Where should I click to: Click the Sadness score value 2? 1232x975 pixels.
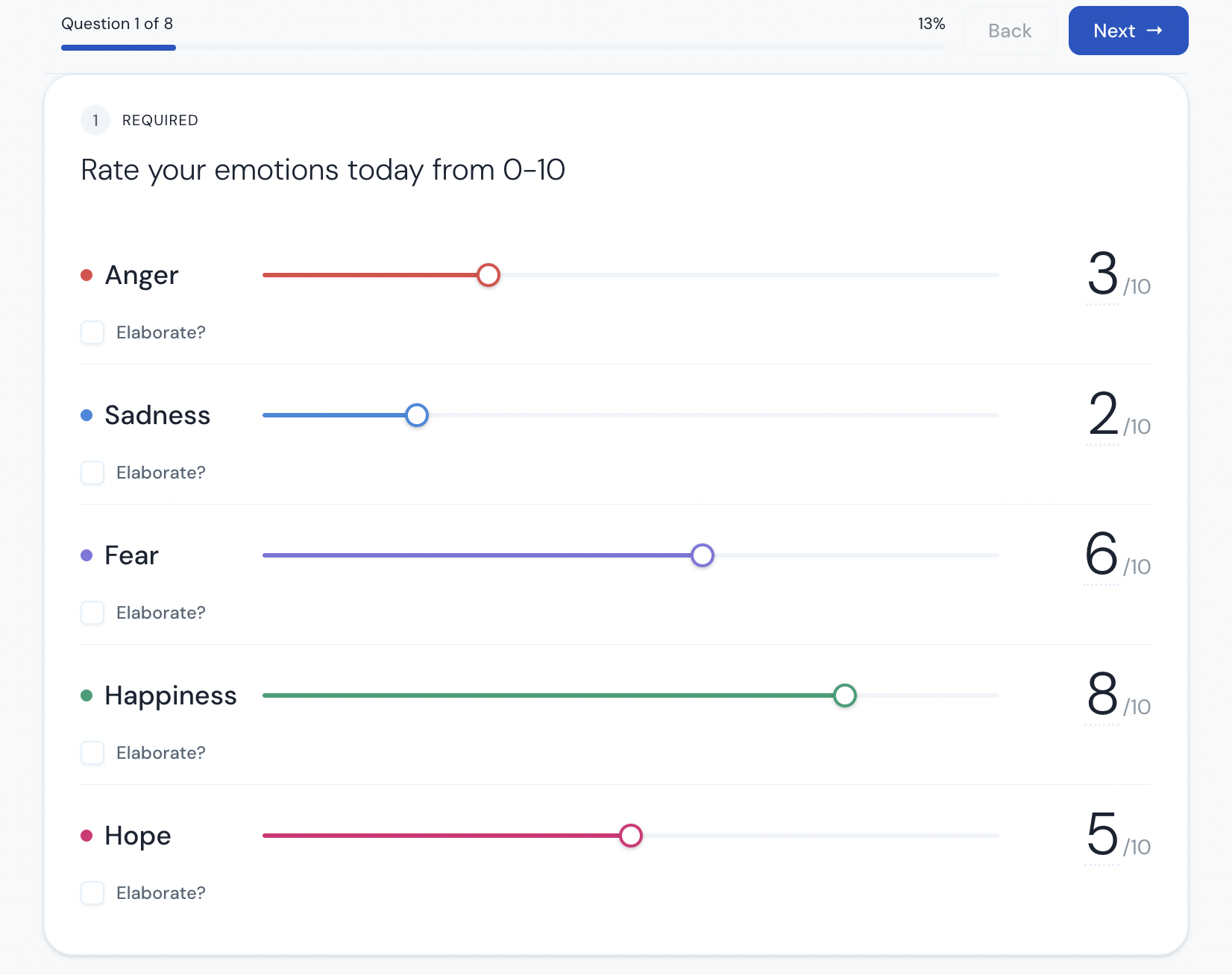point(1103,414)
